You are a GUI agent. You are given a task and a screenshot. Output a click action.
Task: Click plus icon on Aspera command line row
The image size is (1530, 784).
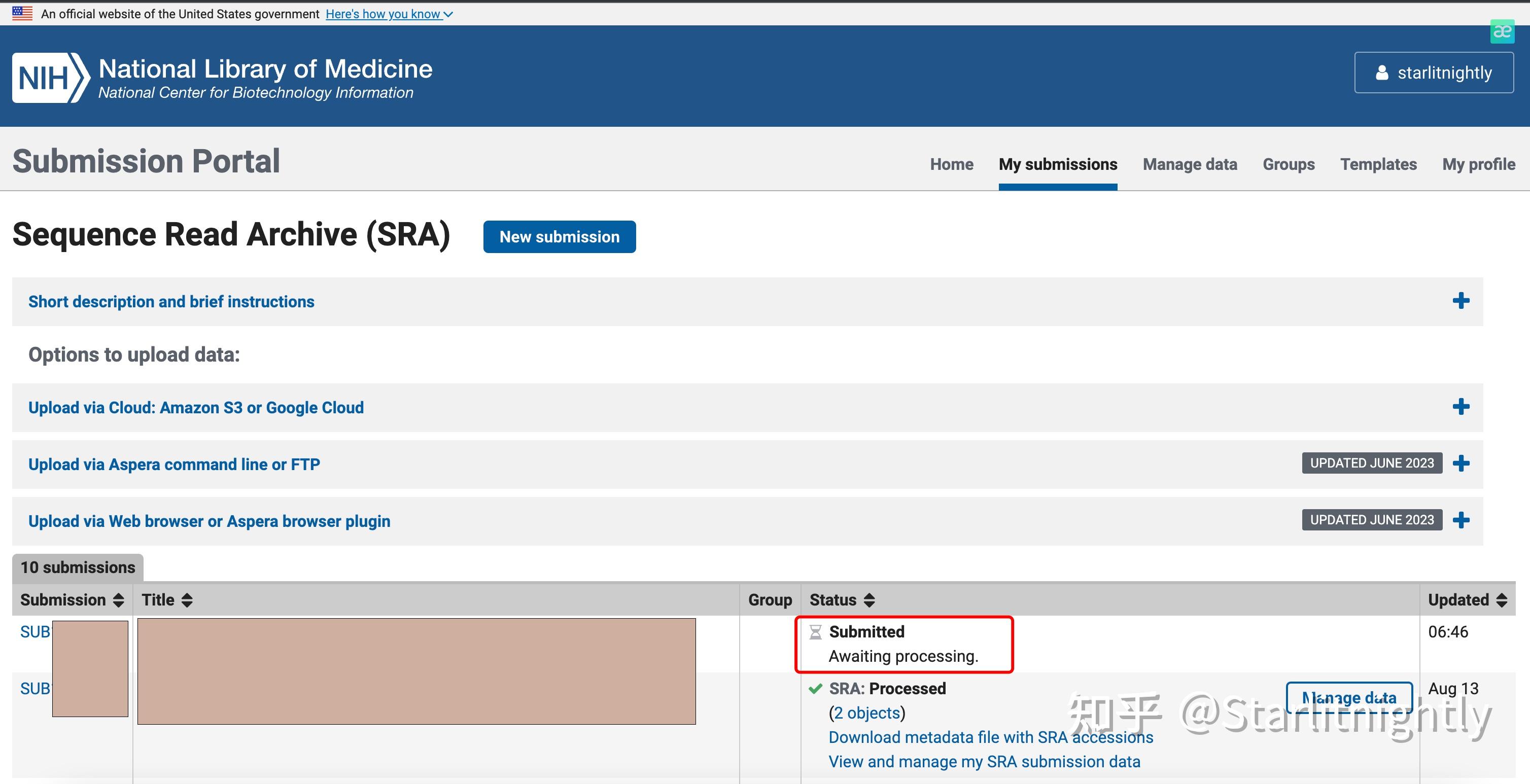[1461, 464]
